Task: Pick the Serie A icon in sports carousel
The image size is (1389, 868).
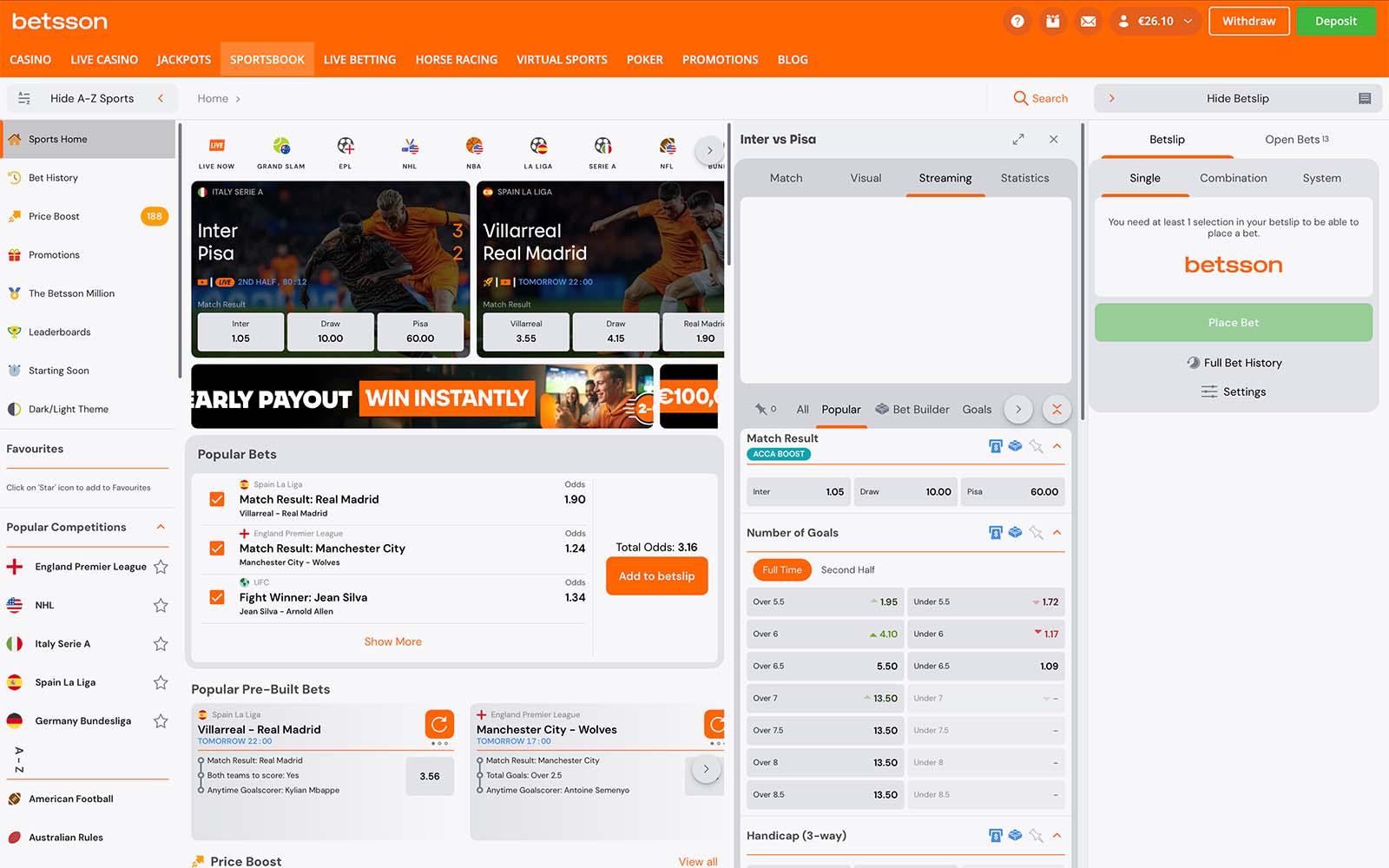Action: [x=602, y=153]
